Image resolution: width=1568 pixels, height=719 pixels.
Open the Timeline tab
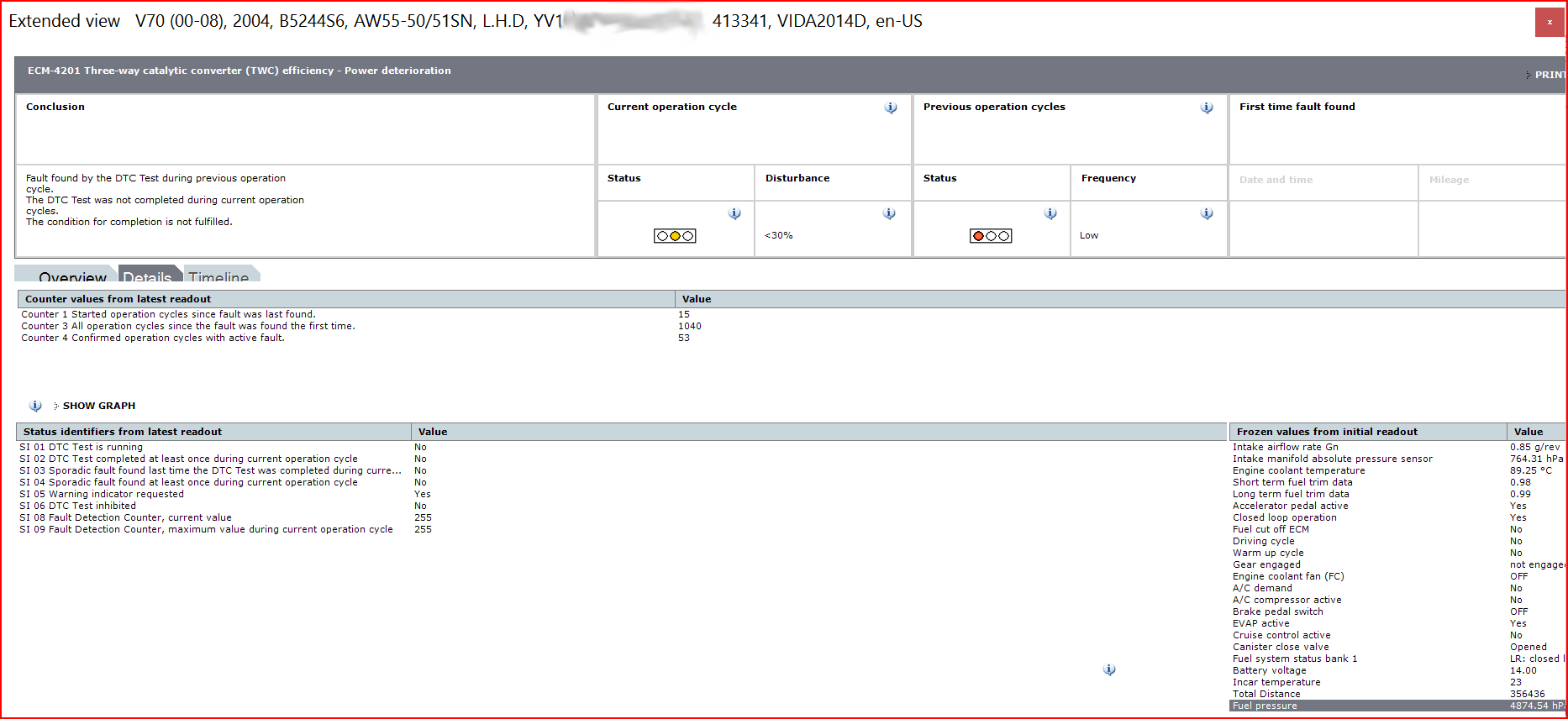pyautogui.click(x=218, y=276)
